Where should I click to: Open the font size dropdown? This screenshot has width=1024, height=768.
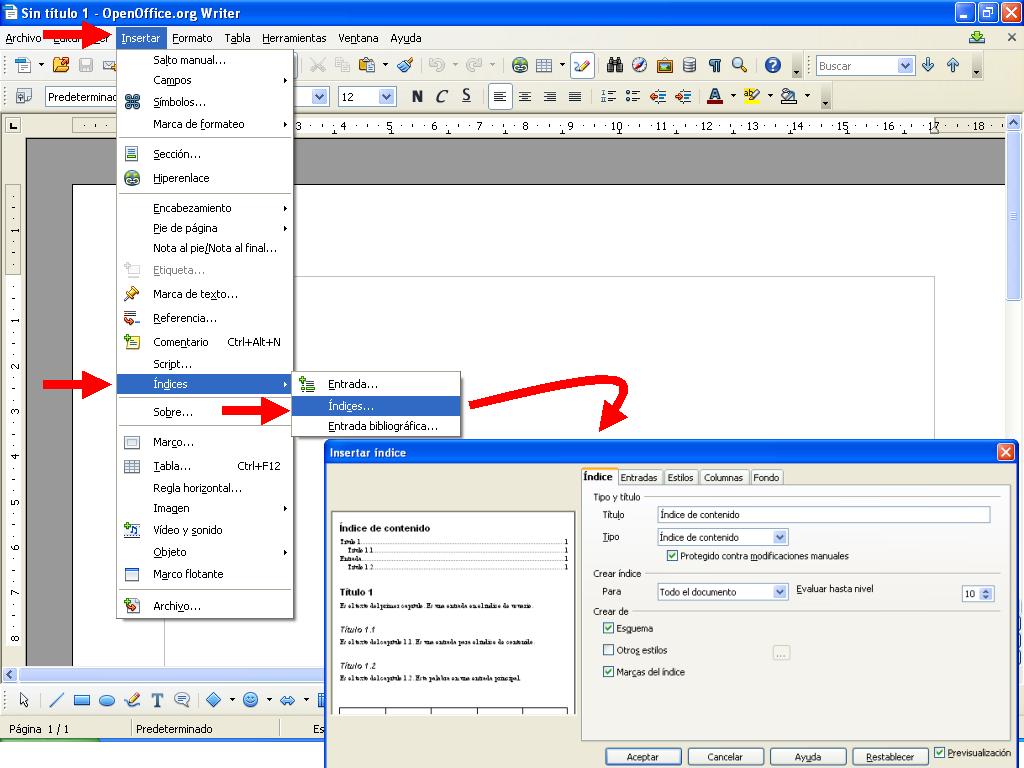(x=387, y=97)
